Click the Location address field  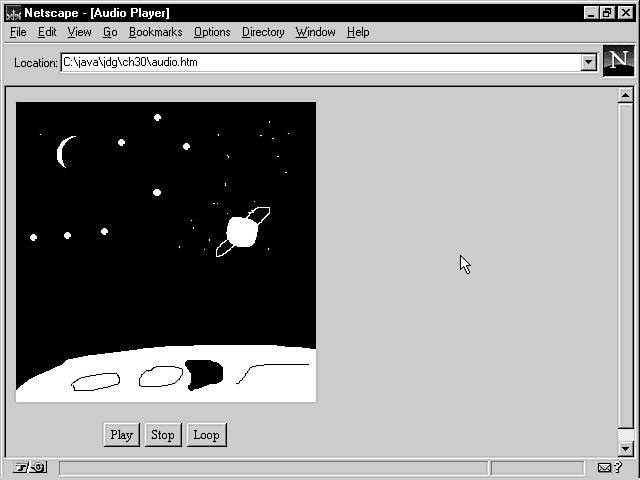point(320,62)
